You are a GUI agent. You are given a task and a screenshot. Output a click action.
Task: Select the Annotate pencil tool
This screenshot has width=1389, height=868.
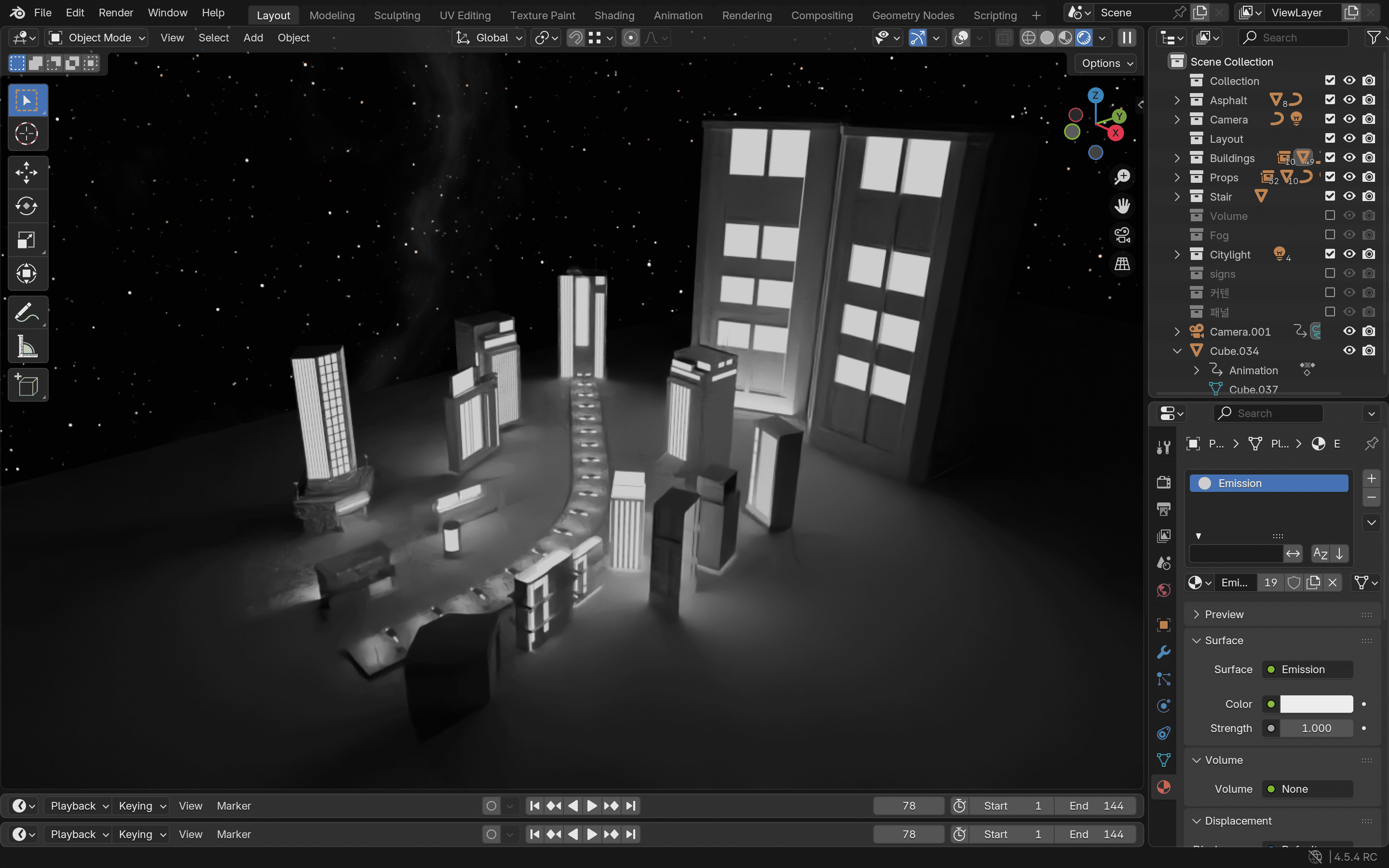coord(27,313)
